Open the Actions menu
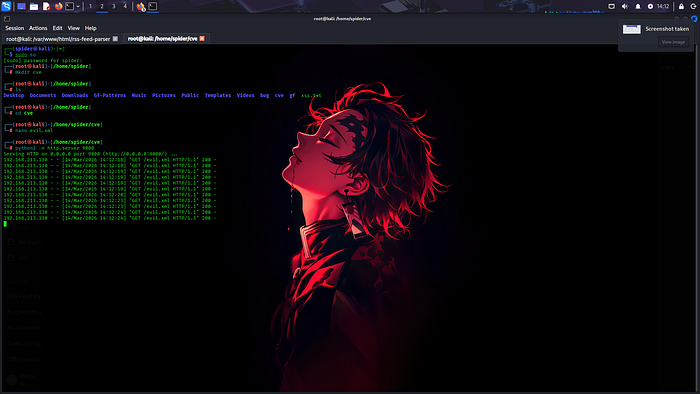 click(38, 28)
